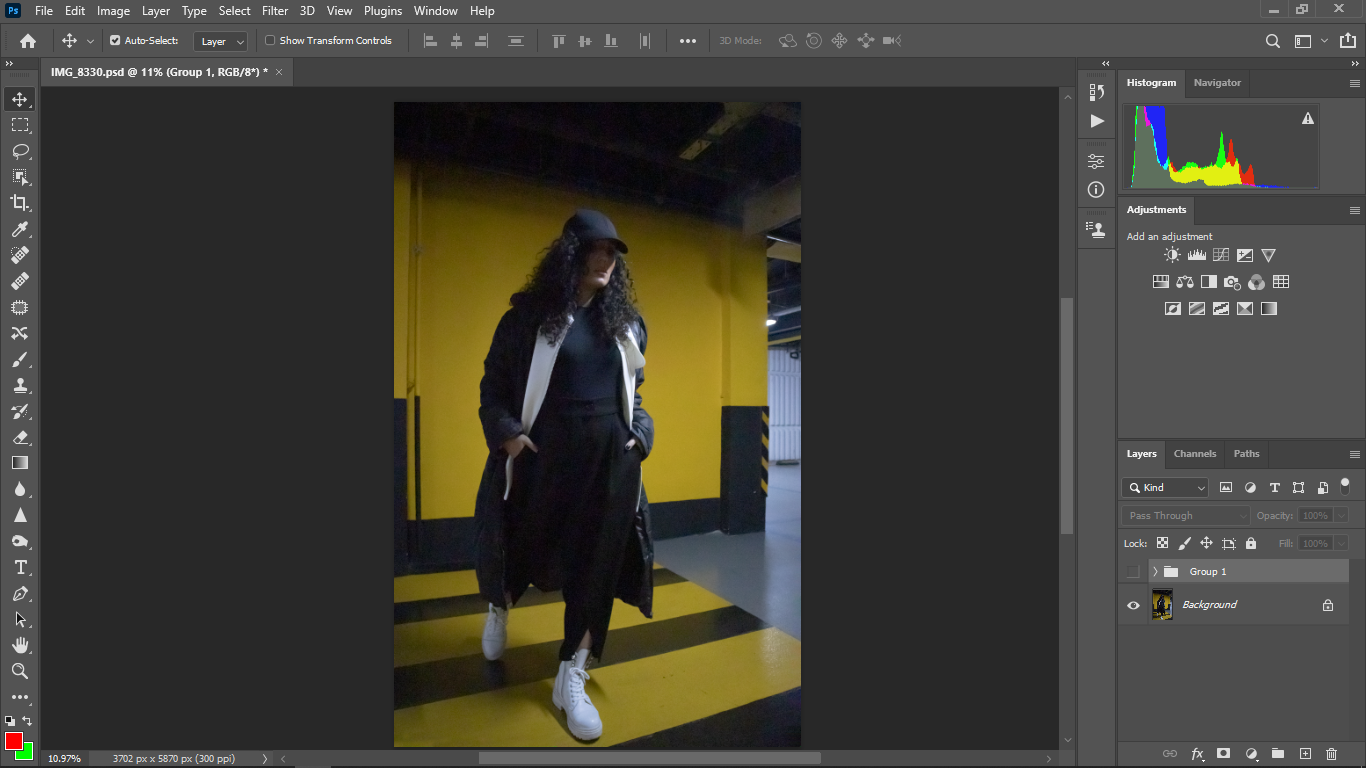Click the background green color swatch
The width and height of the screenshot is (1366, 768).
click(26, 753)
